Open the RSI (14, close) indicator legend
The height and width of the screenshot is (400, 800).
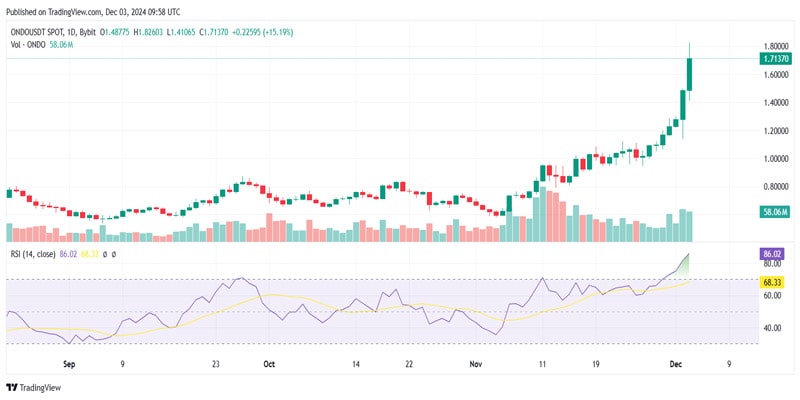click(x=33, y=253)
